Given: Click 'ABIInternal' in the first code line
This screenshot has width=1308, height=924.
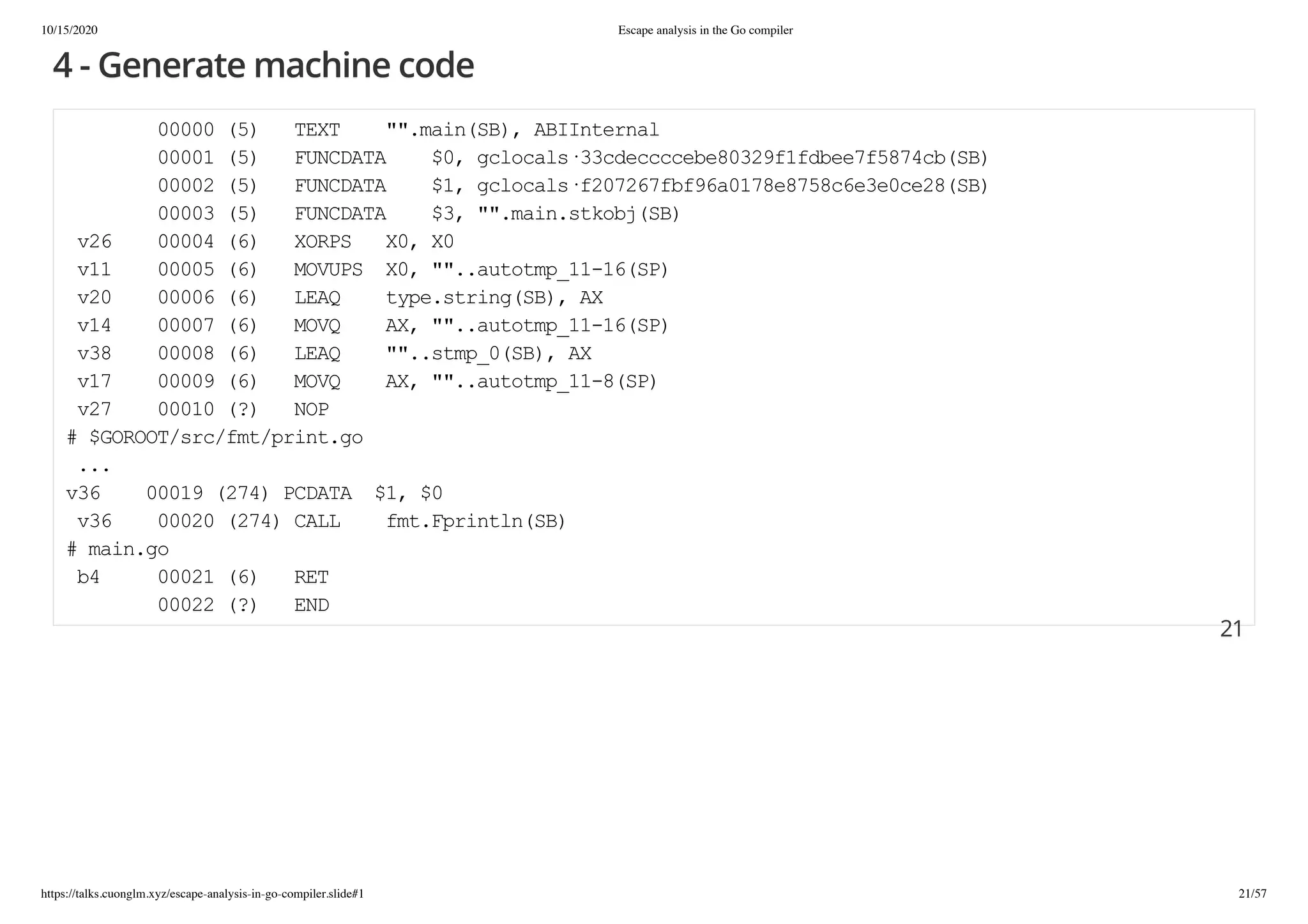Looking at the screenshot, I should pos(596,130).
